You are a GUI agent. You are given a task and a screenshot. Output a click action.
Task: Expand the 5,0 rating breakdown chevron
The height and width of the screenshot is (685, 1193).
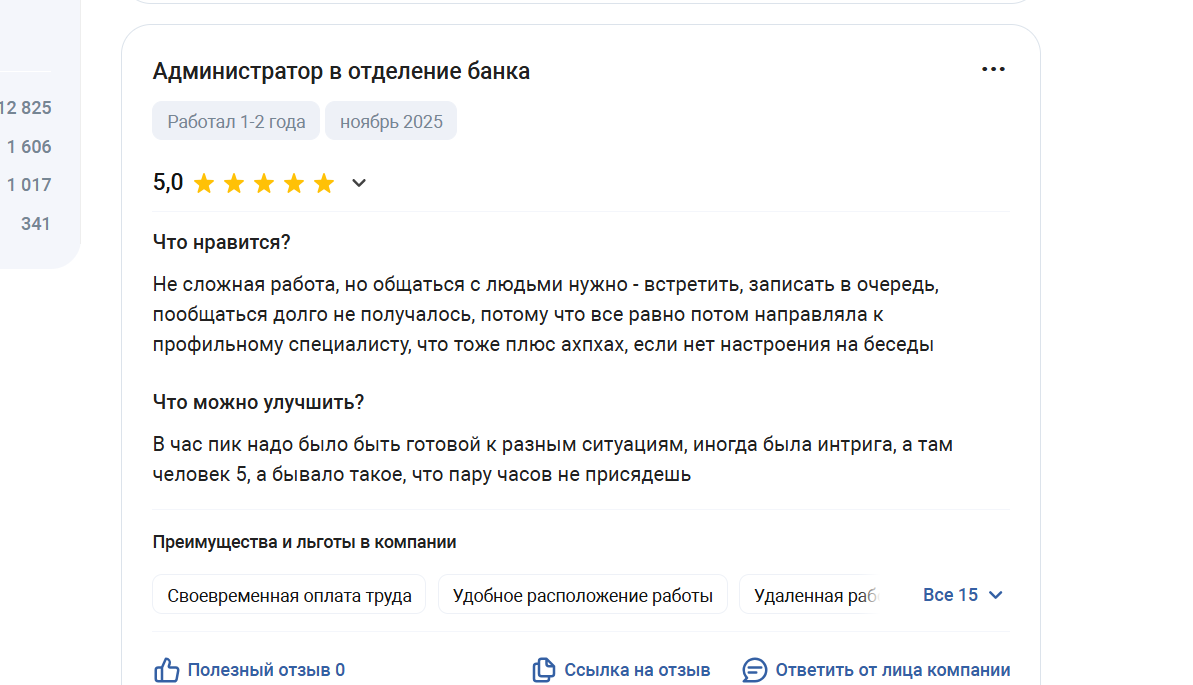click(x=359, y=183)
